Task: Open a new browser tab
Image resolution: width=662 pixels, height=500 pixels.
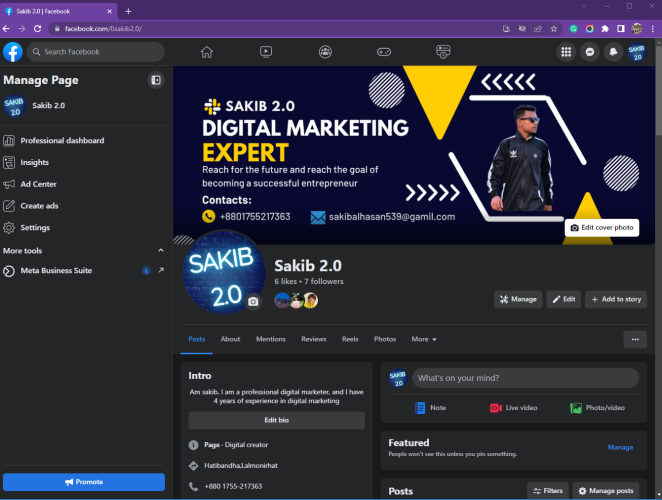Action: pyautogui.click(x=128, y=11)
